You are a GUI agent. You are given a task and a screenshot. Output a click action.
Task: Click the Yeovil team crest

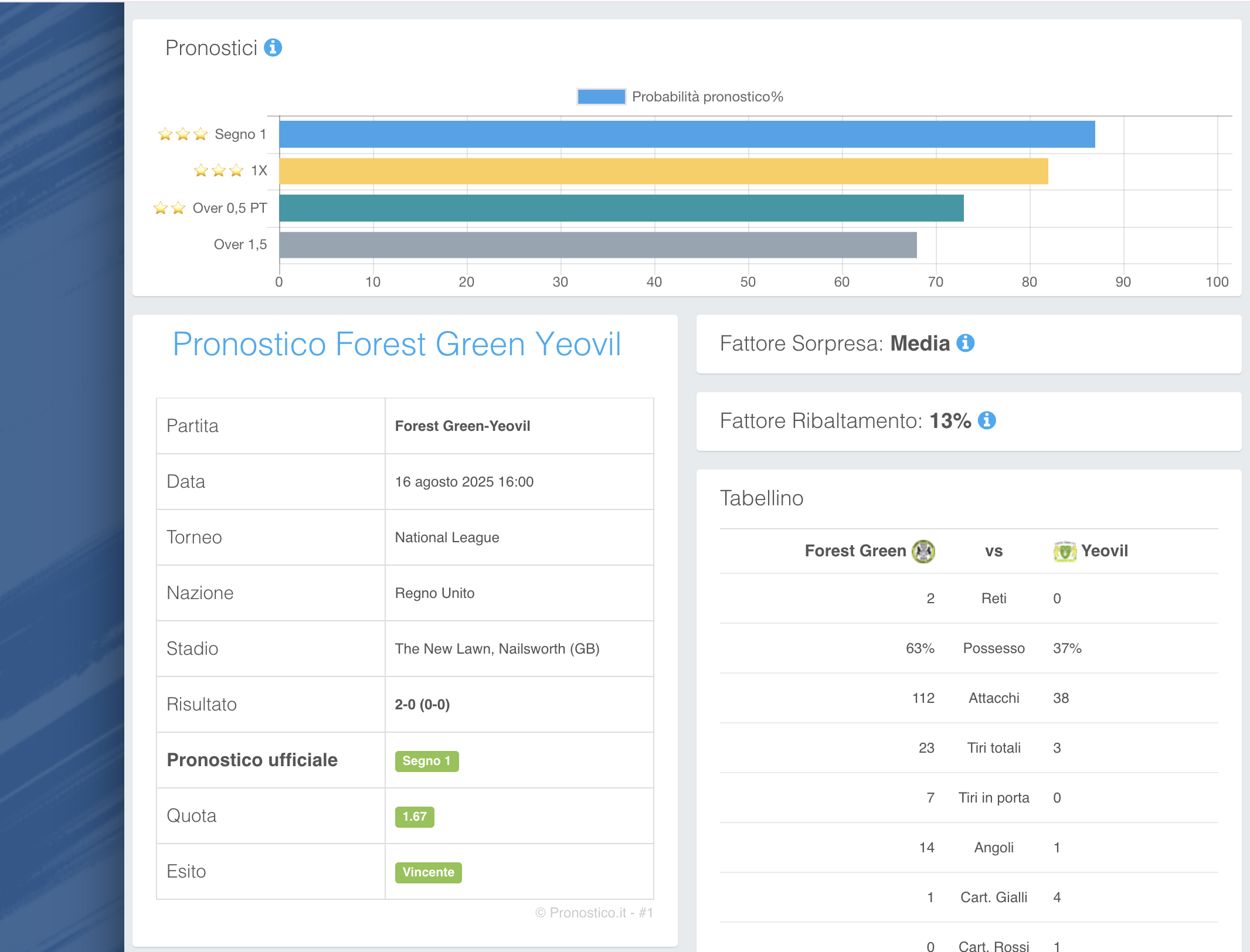click(x=1065, y=551)
